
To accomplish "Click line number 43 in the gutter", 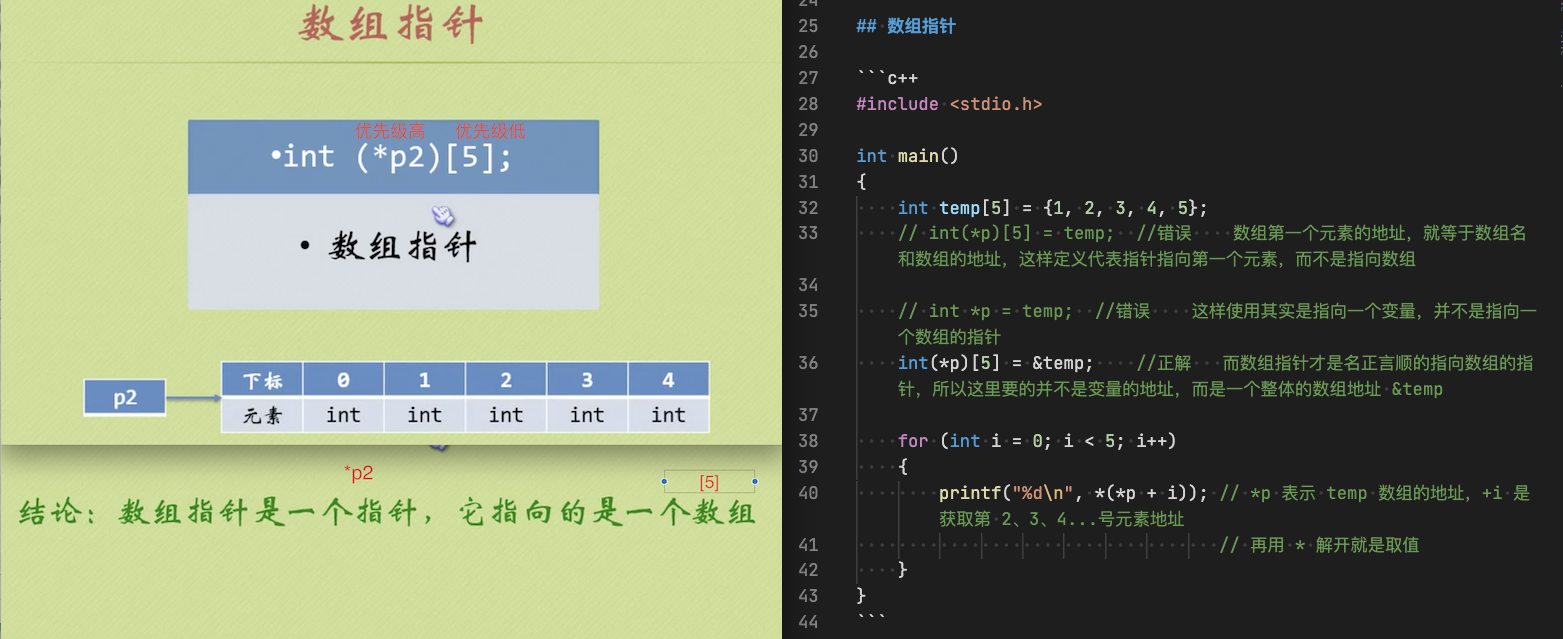I will click(x=808, y=596).
